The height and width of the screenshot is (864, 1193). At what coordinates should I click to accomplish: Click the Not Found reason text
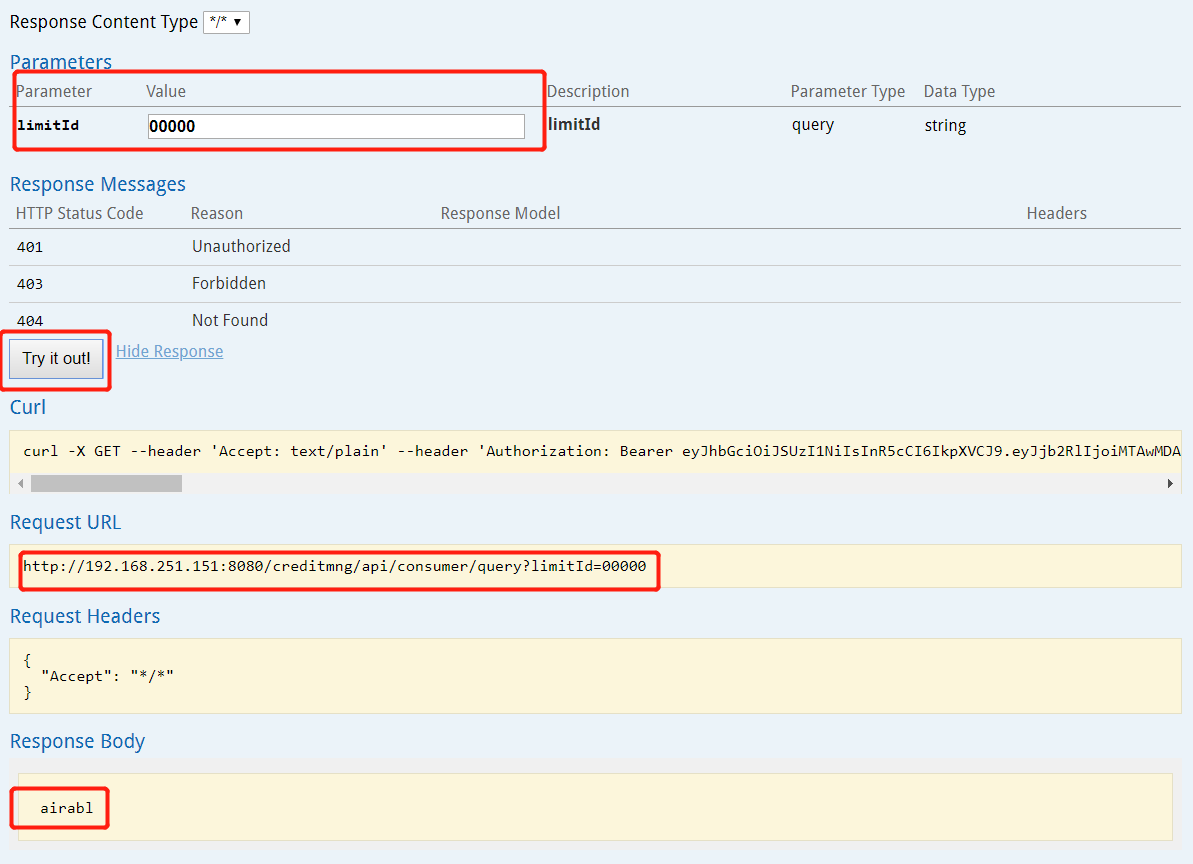230,320
